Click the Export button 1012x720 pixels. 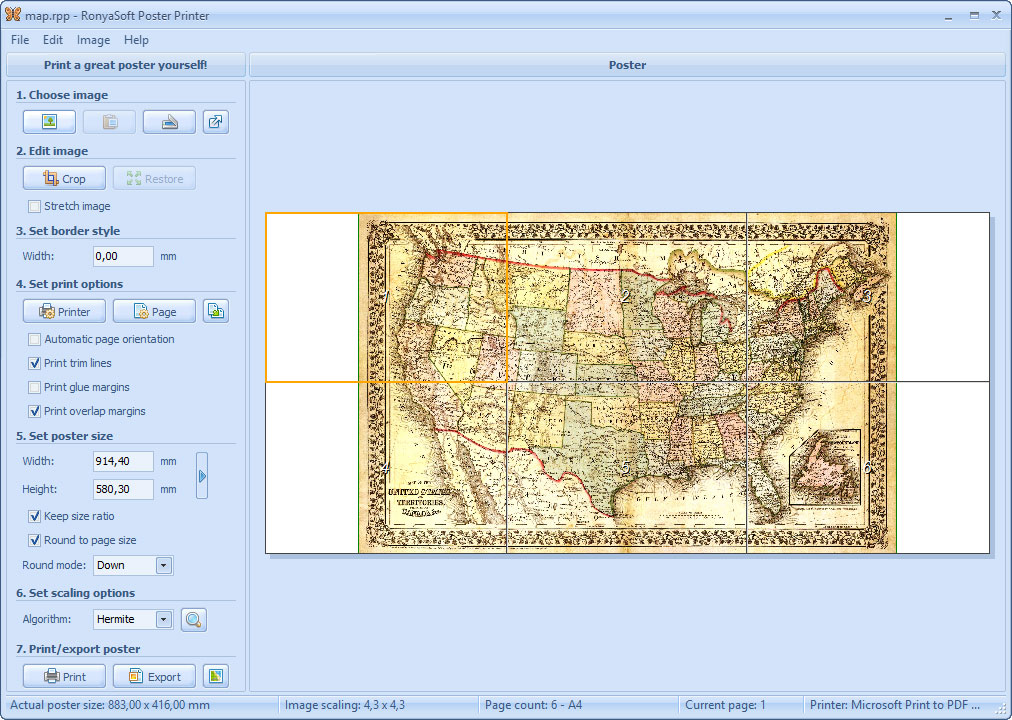153,675
